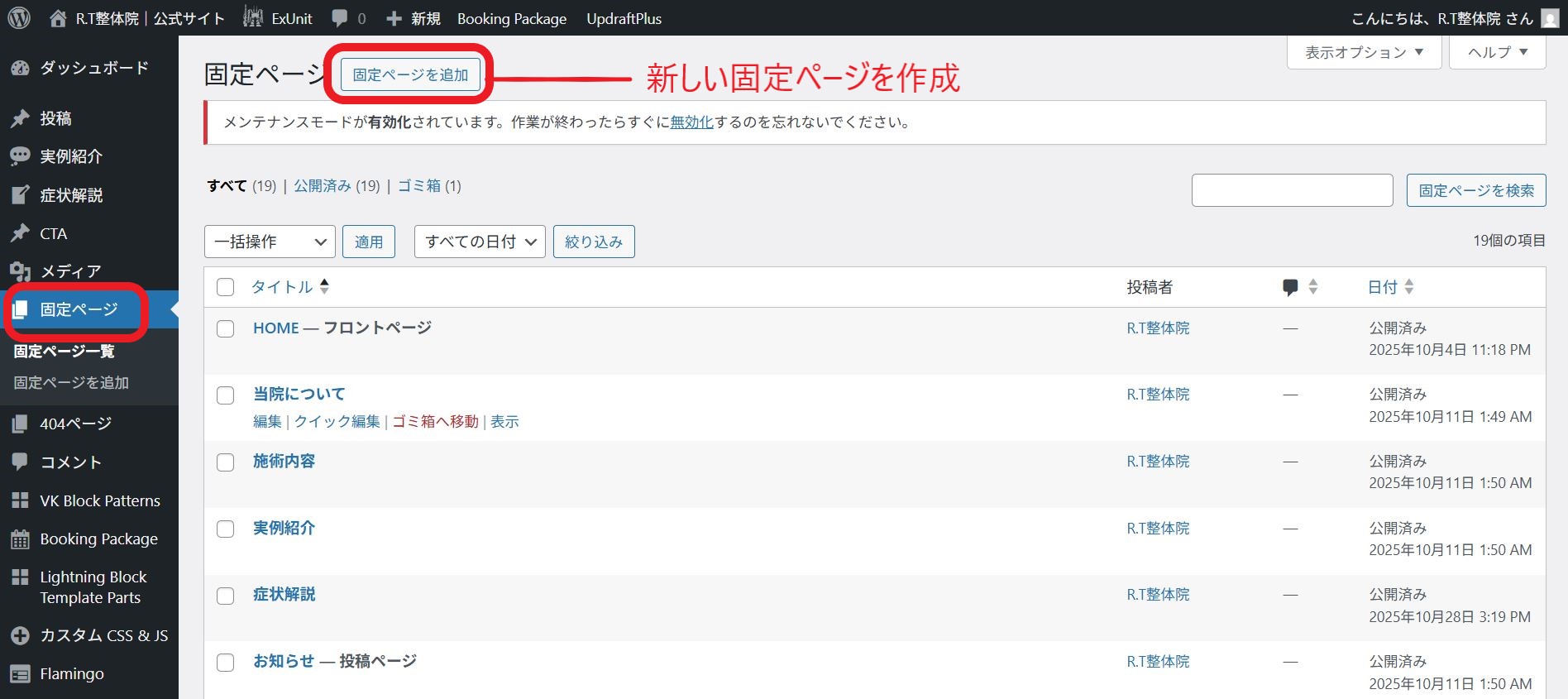The image size is (1568, 699).
Task: Open the 一括操作 bulk actions dropdown
Action: (x=270, y=242)
